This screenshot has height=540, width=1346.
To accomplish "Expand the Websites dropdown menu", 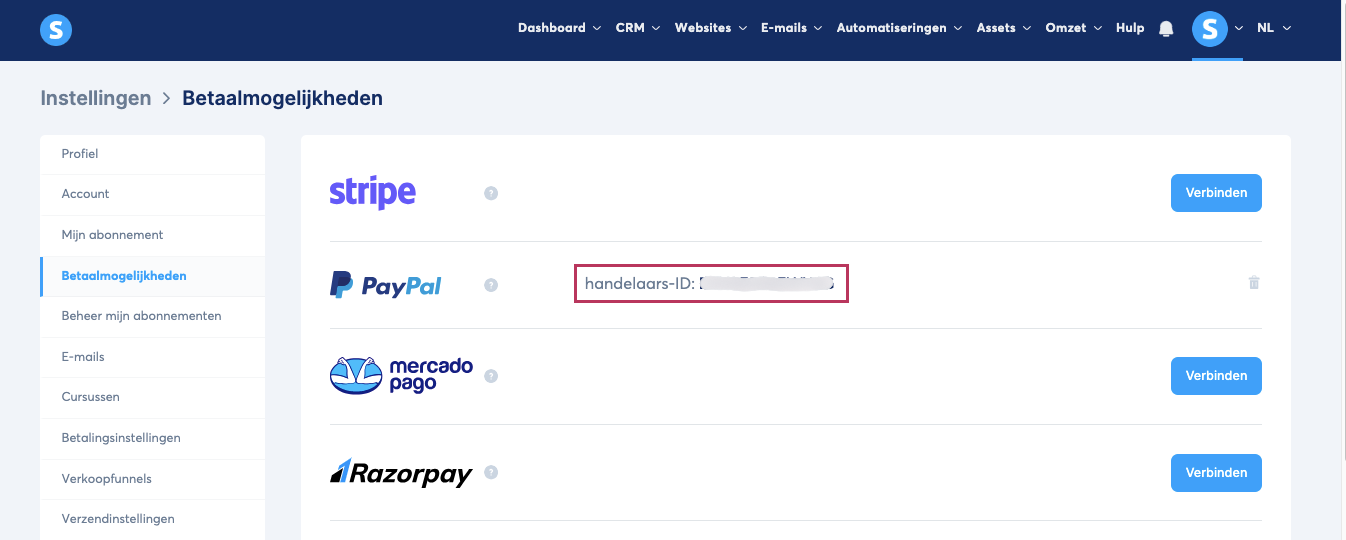I will click(x=711, y=28).
